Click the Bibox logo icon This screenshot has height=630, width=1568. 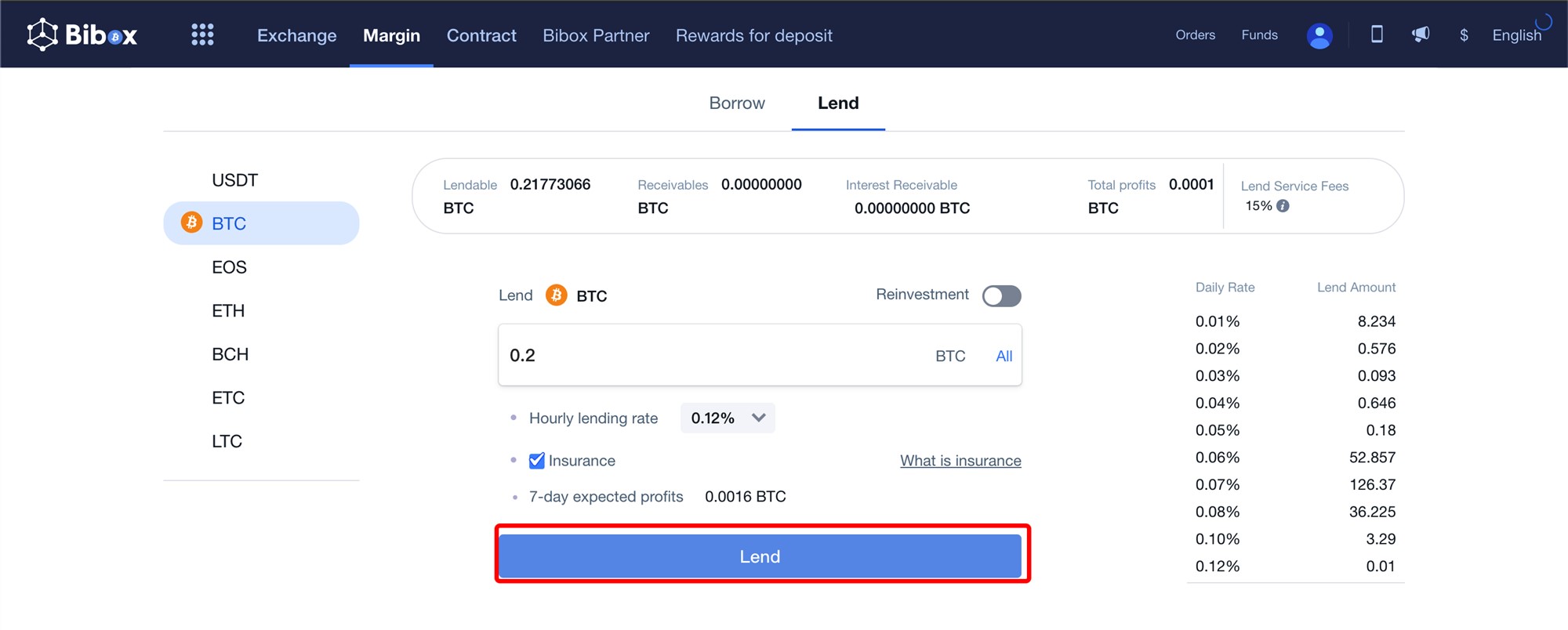[x=43, y=34]
